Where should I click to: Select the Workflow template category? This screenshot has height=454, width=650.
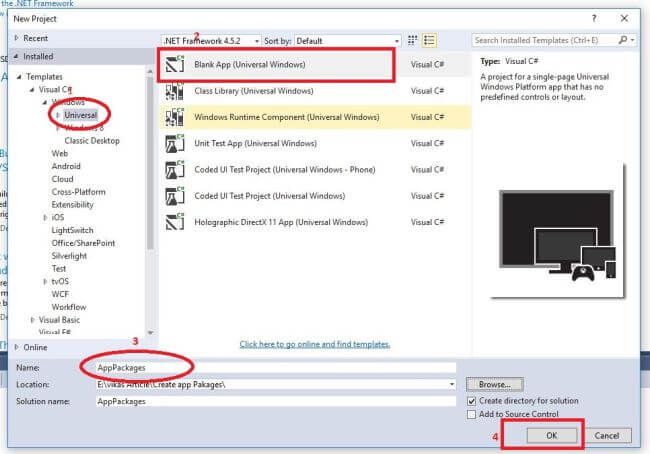69,307
